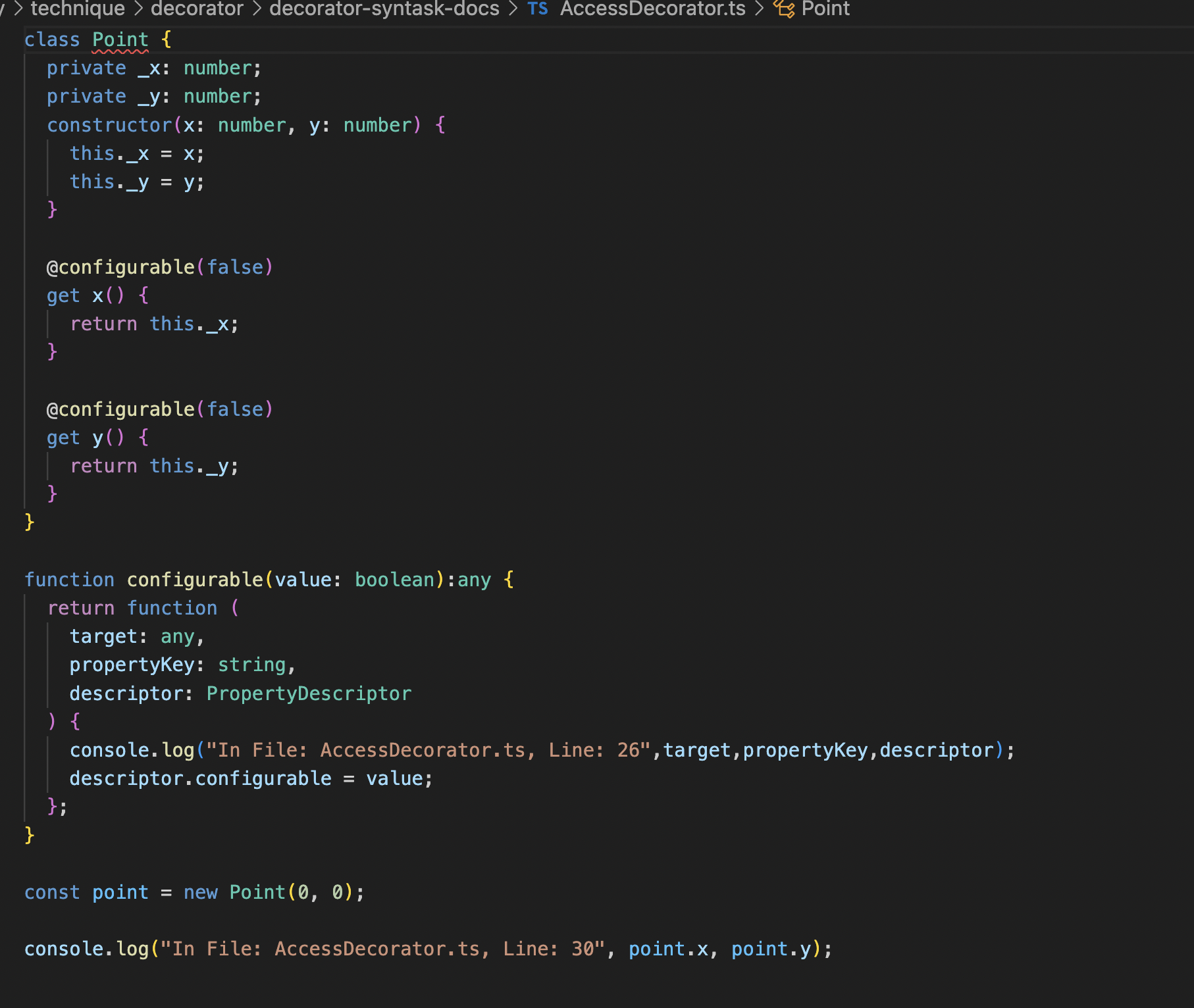Expand chevron before the TS icon
Screen dimensions: 1194x1008
coord(513,9)
